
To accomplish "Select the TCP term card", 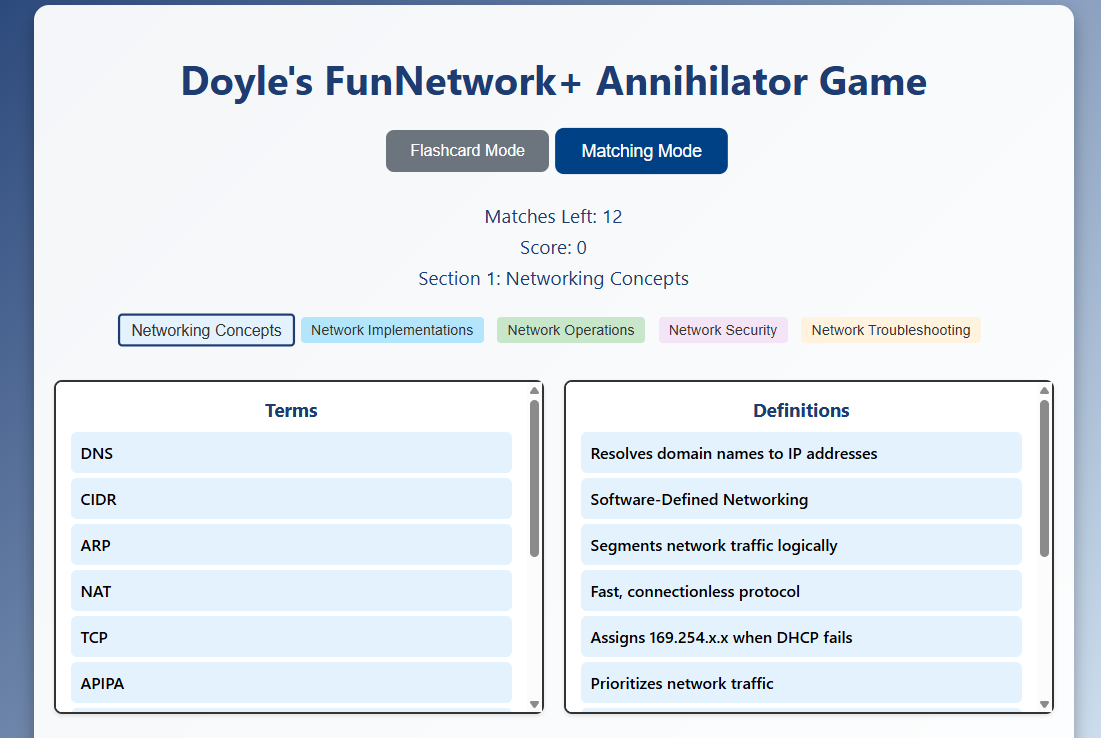I will (x=291, y=637).
